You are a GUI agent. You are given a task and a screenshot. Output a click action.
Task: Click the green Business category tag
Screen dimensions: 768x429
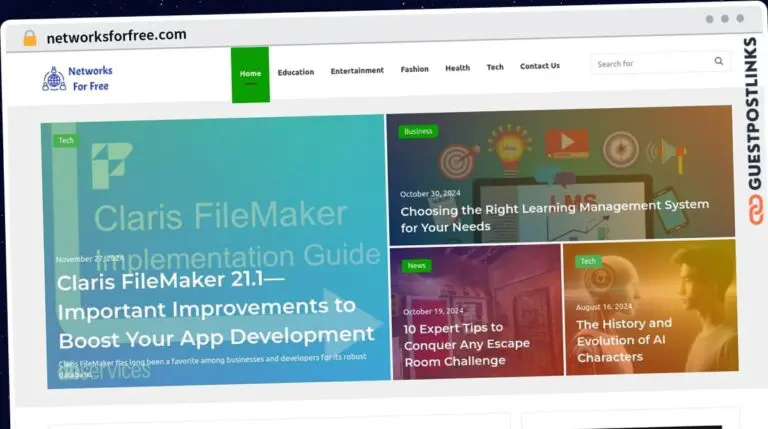click(x=418, y=131)
